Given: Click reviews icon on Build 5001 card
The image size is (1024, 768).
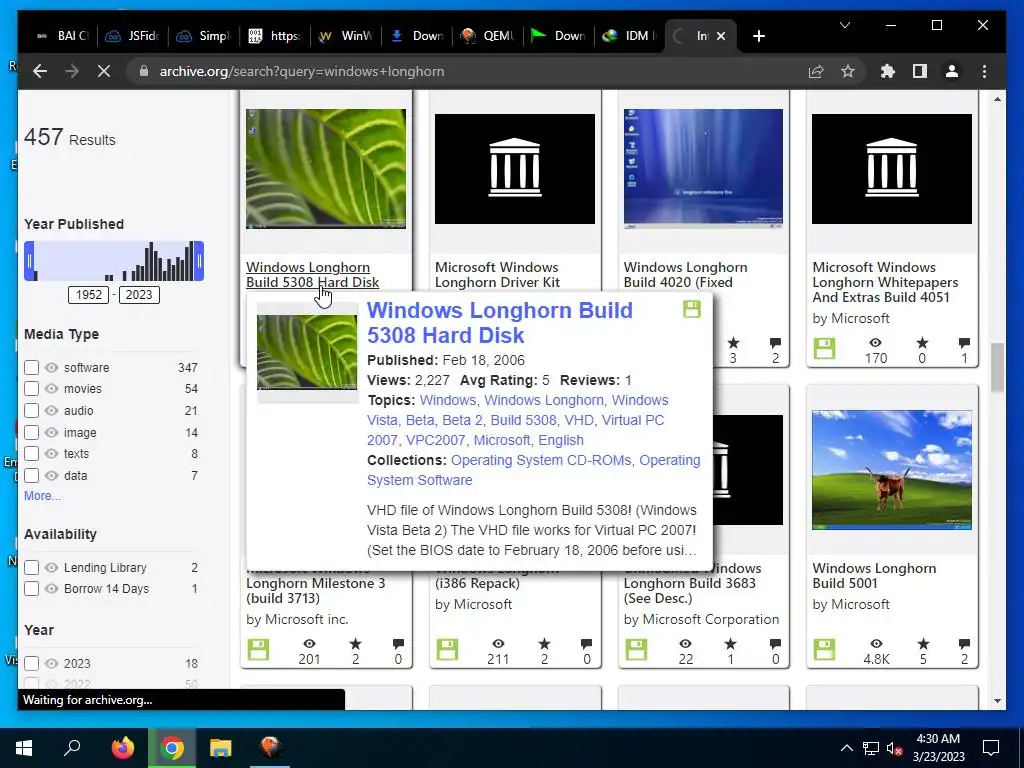Looking at the screenshot, I should point(964,644).
